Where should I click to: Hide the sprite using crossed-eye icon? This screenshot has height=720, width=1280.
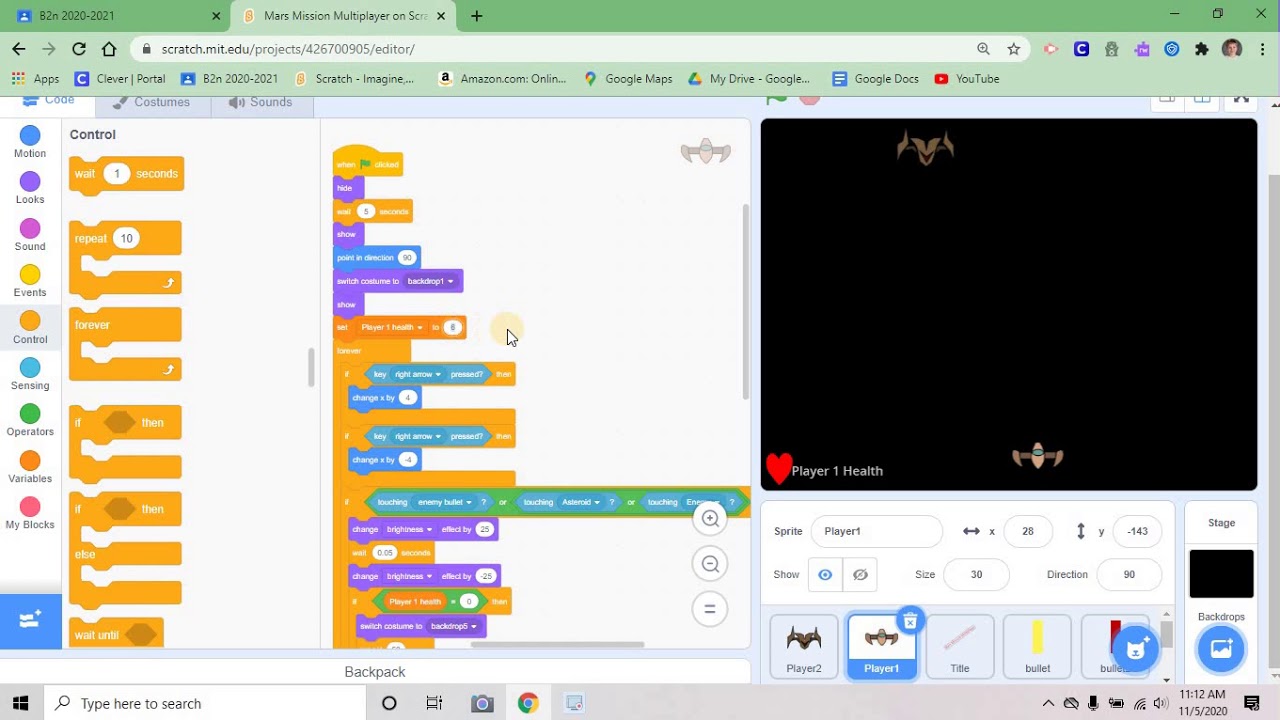(x=860, y=574)
